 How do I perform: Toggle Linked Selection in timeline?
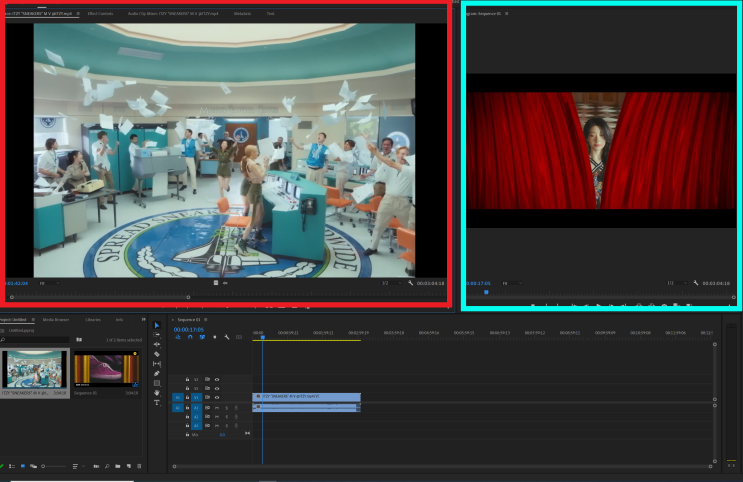(x=202, y=337)
